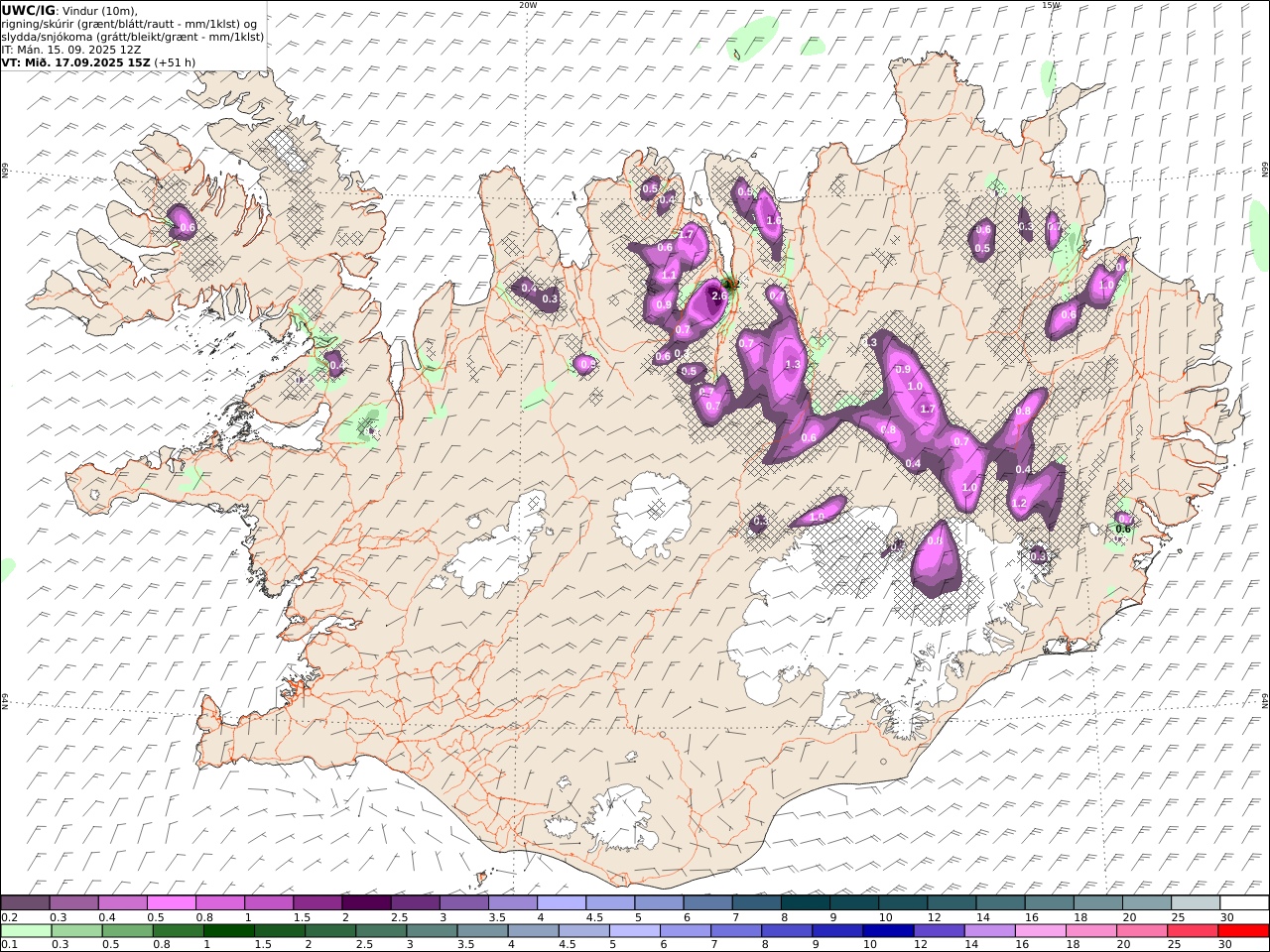
Task: Select the white 30 swatch in the top legend row
Action: tap(1244, 903)
